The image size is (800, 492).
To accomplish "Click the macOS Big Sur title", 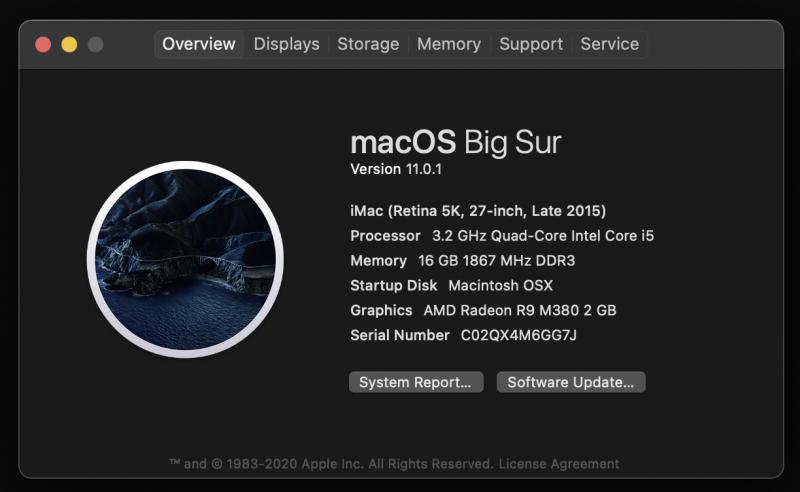I will (x=456, y=141).
